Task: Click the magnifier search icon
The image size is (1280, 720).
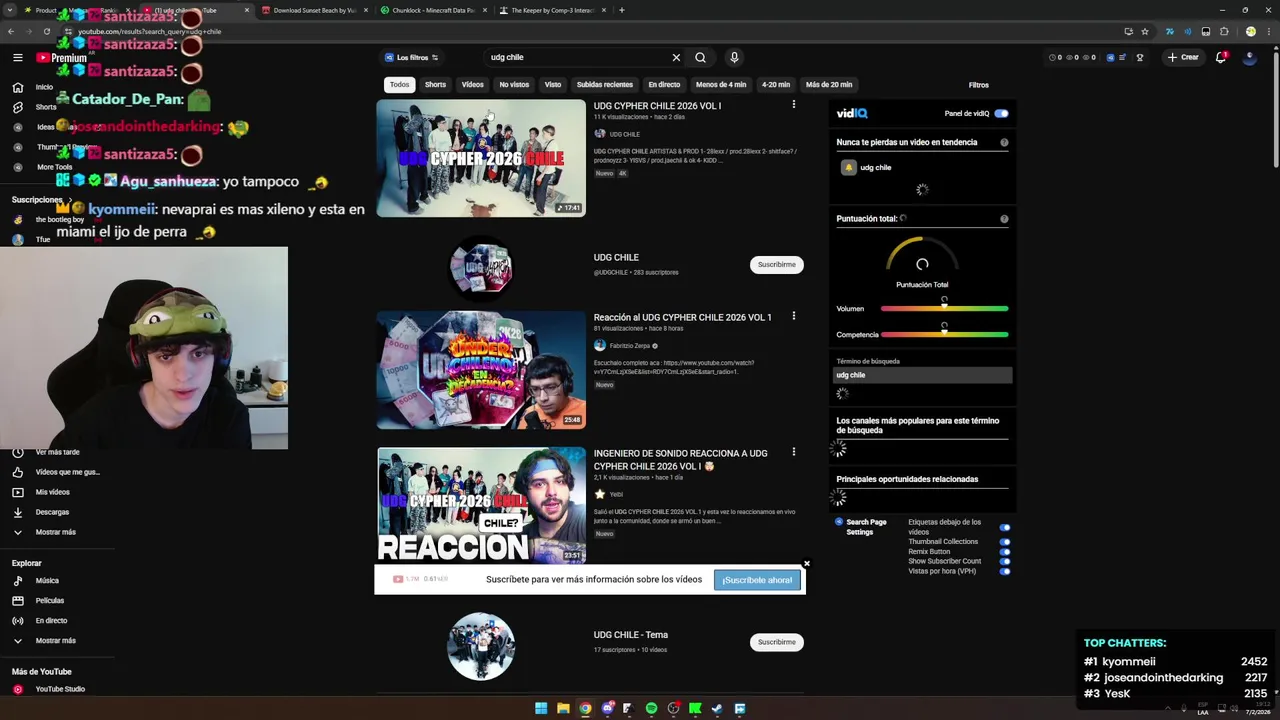Action: coord(700,57)
